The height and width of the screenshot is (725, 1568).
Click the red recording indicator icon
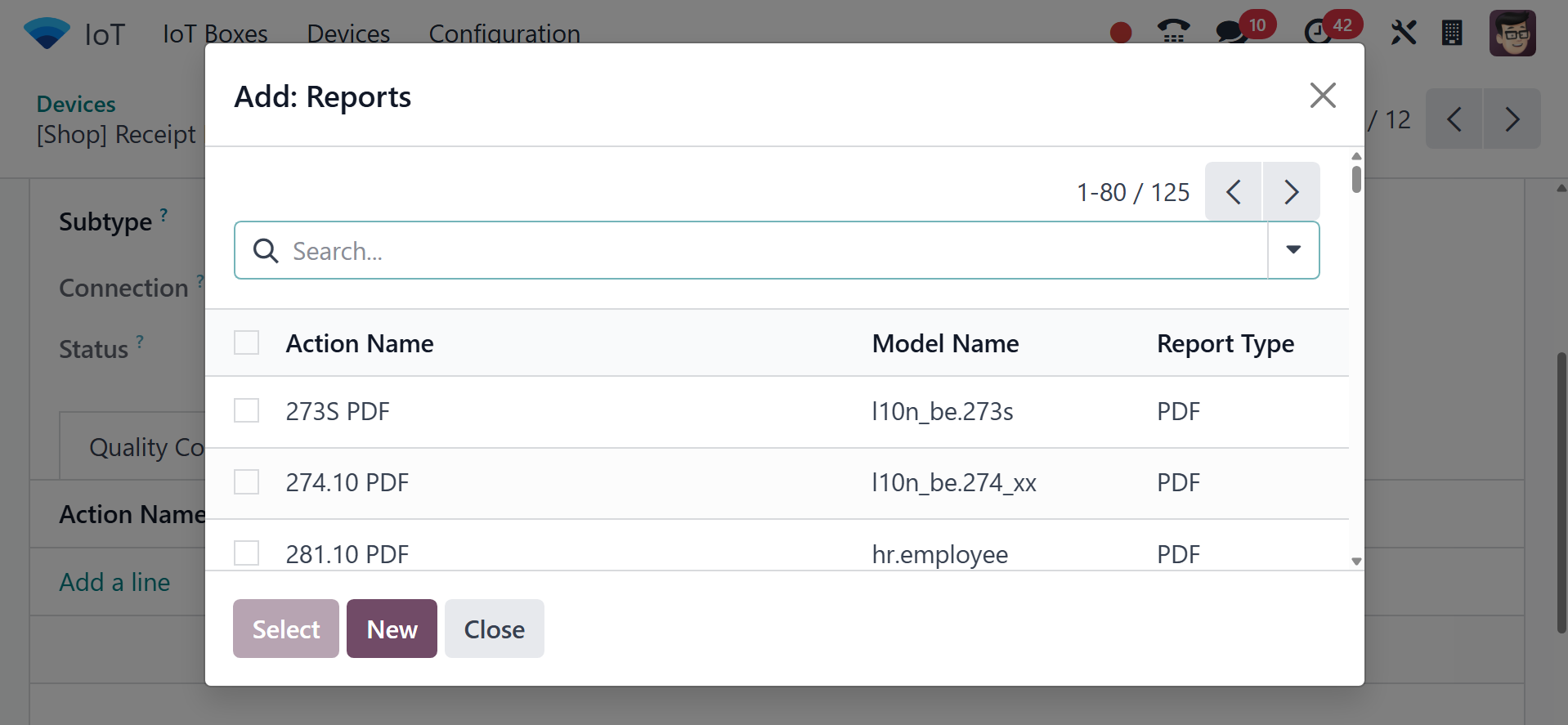tap(1120, 33)
